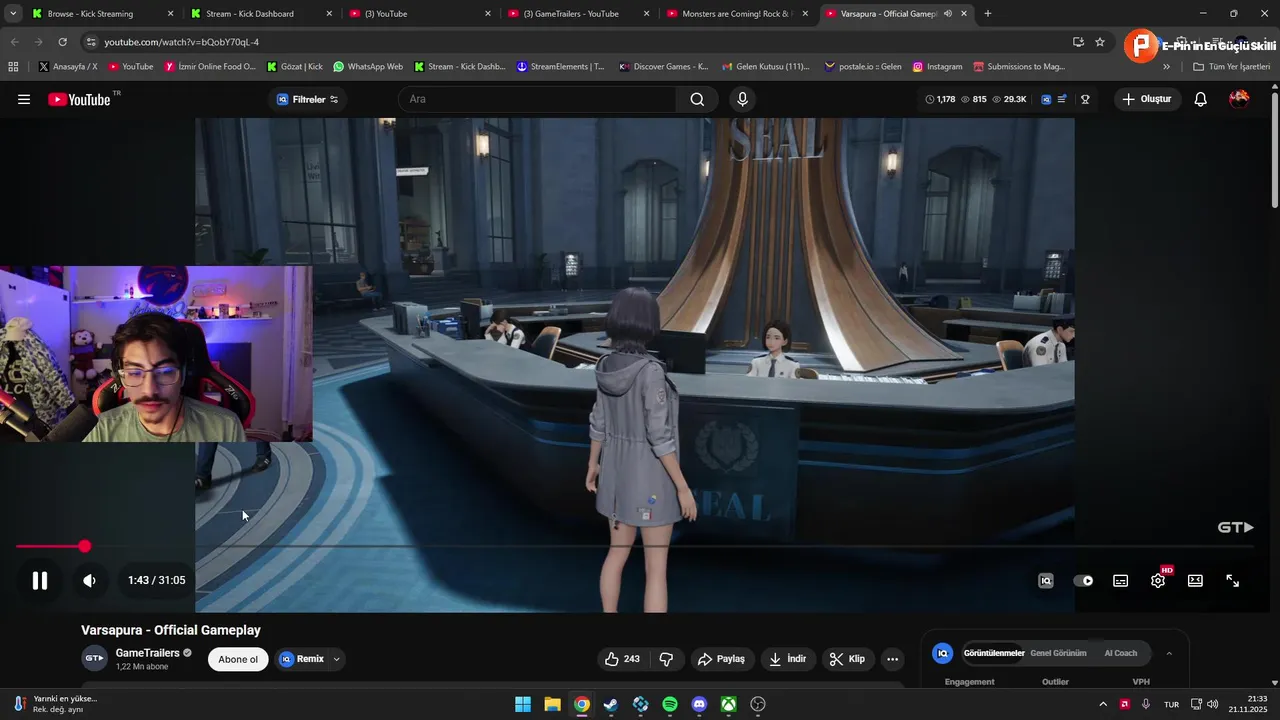Toggle the autoplay switch
Image resolution: width=1280 pixels, height=720 pixels.
point(1083,580)
